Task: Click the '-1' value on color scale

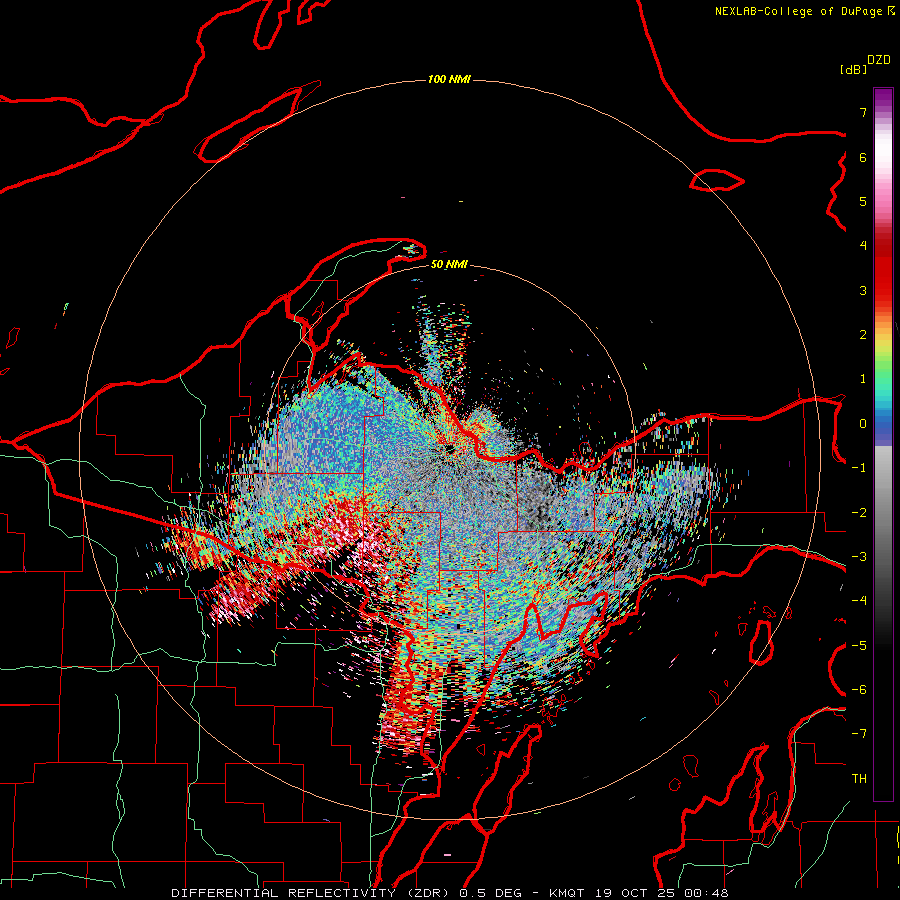Action: point(859,468)
